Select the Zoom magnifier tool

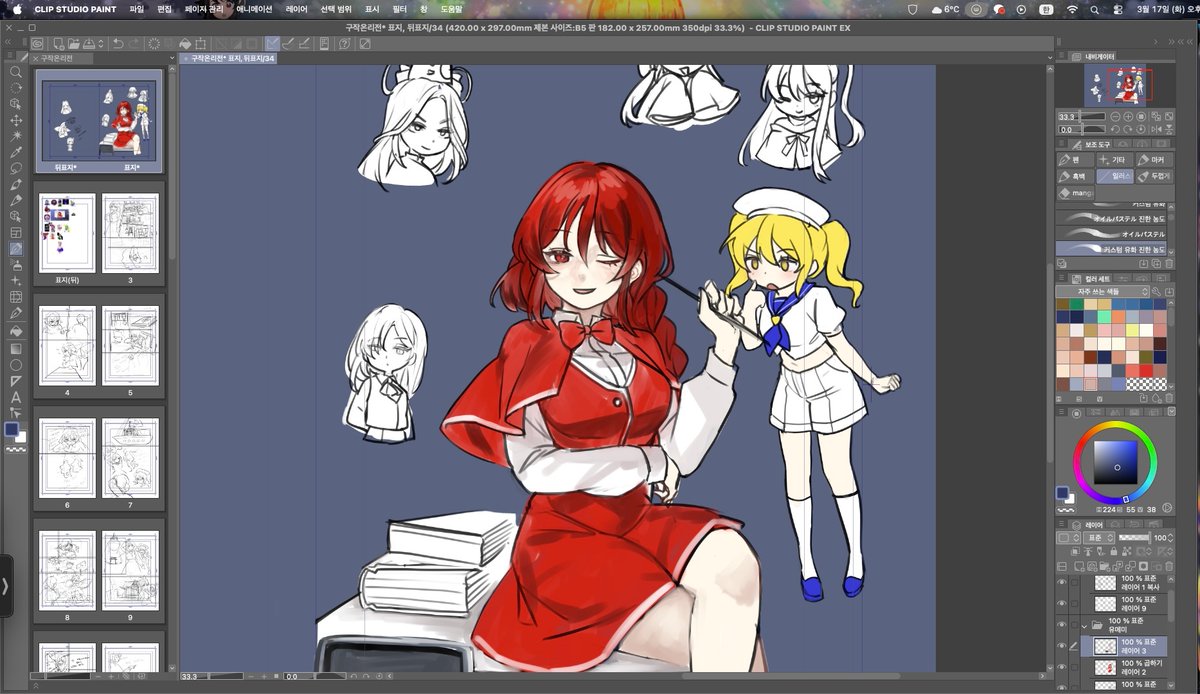[x=16, y=72]
